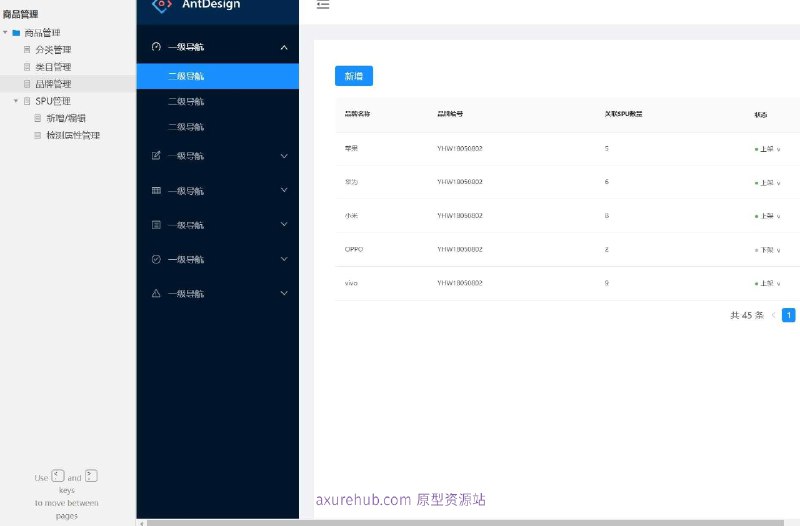The height and width of the screenshot is (526, 800).
Task: Go to pagination page 1
Action: click(x=788, y=315)
